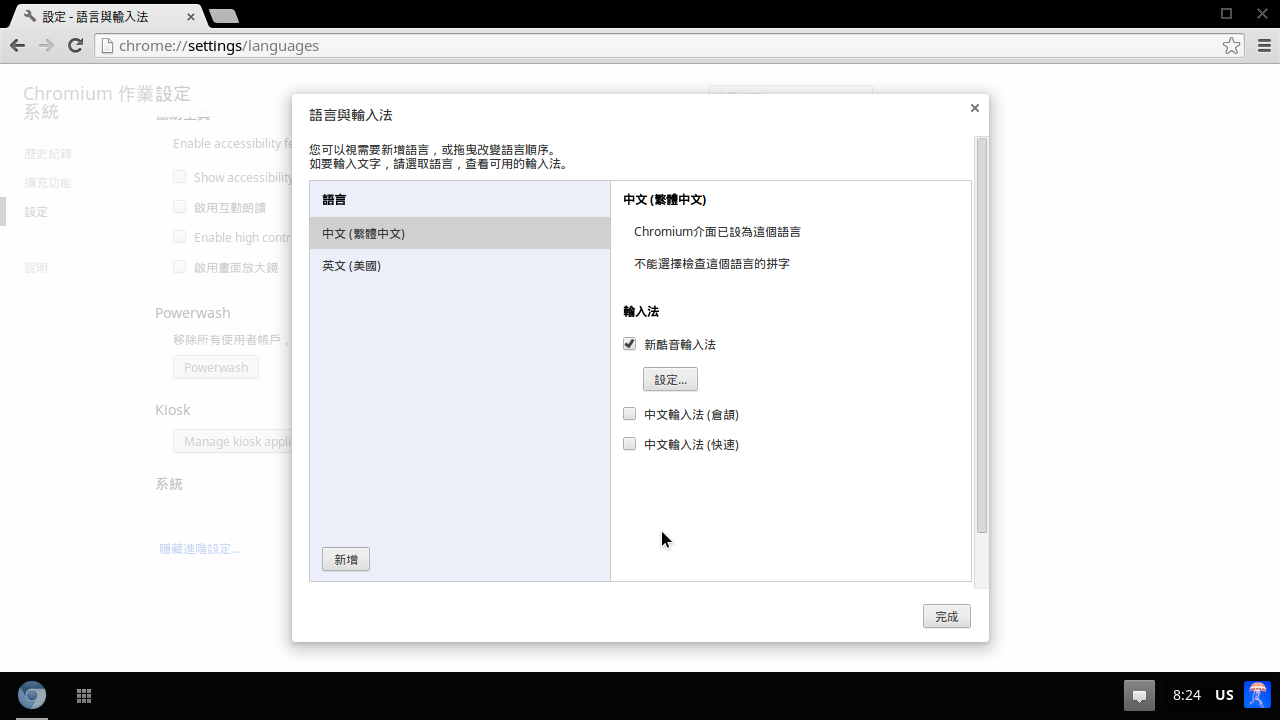1280x720 pixels.
Task: Click the address bar URL field
Action: (x=660, y=46)
